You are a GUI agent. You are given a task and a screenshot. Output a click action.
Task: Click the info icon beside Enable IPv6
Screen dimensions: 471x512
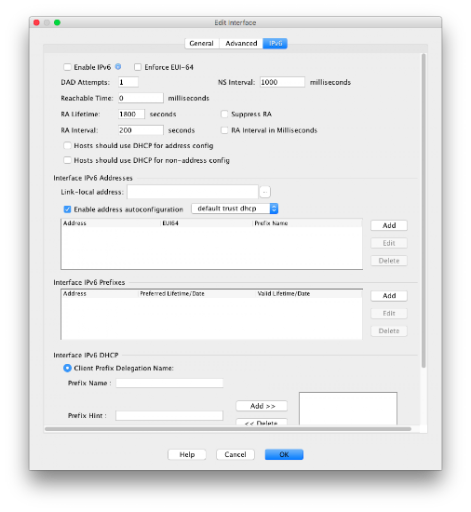pyautogui.click(x=118, y=67)
